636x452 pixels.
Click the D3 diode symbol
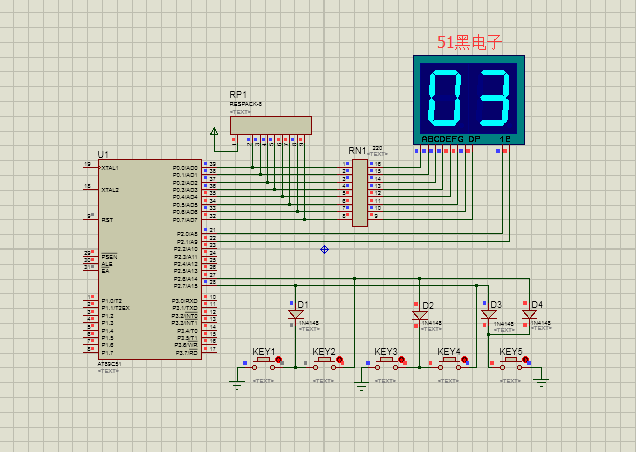[x=489, y=314]
